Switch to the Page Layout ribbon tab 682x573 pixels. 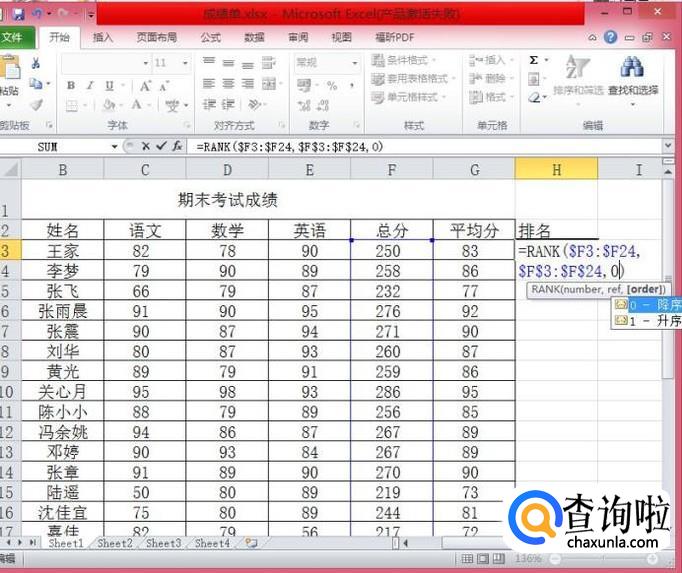(x=157, y=38)
